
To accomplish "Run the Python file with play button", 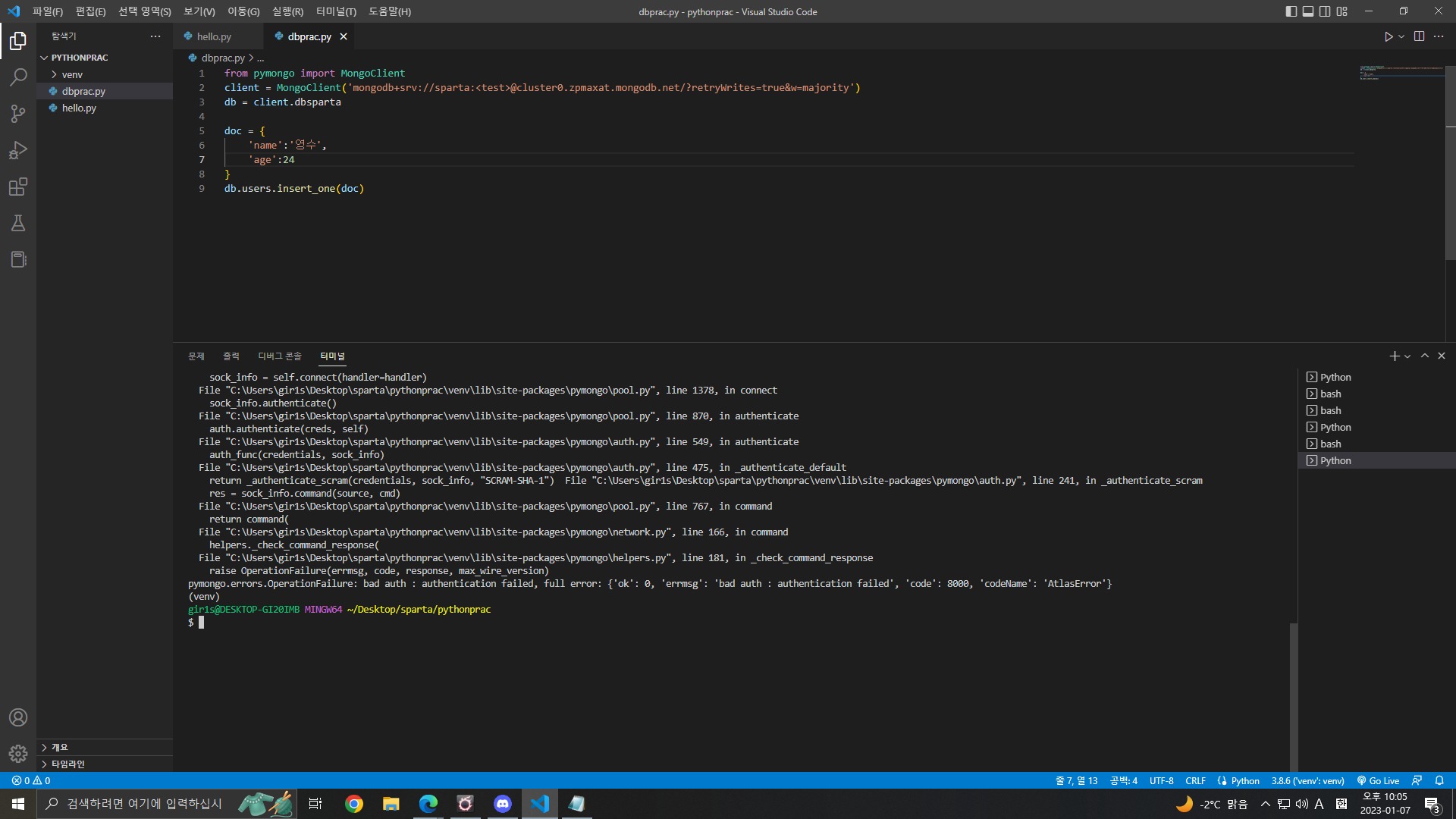I will 1389,36.
